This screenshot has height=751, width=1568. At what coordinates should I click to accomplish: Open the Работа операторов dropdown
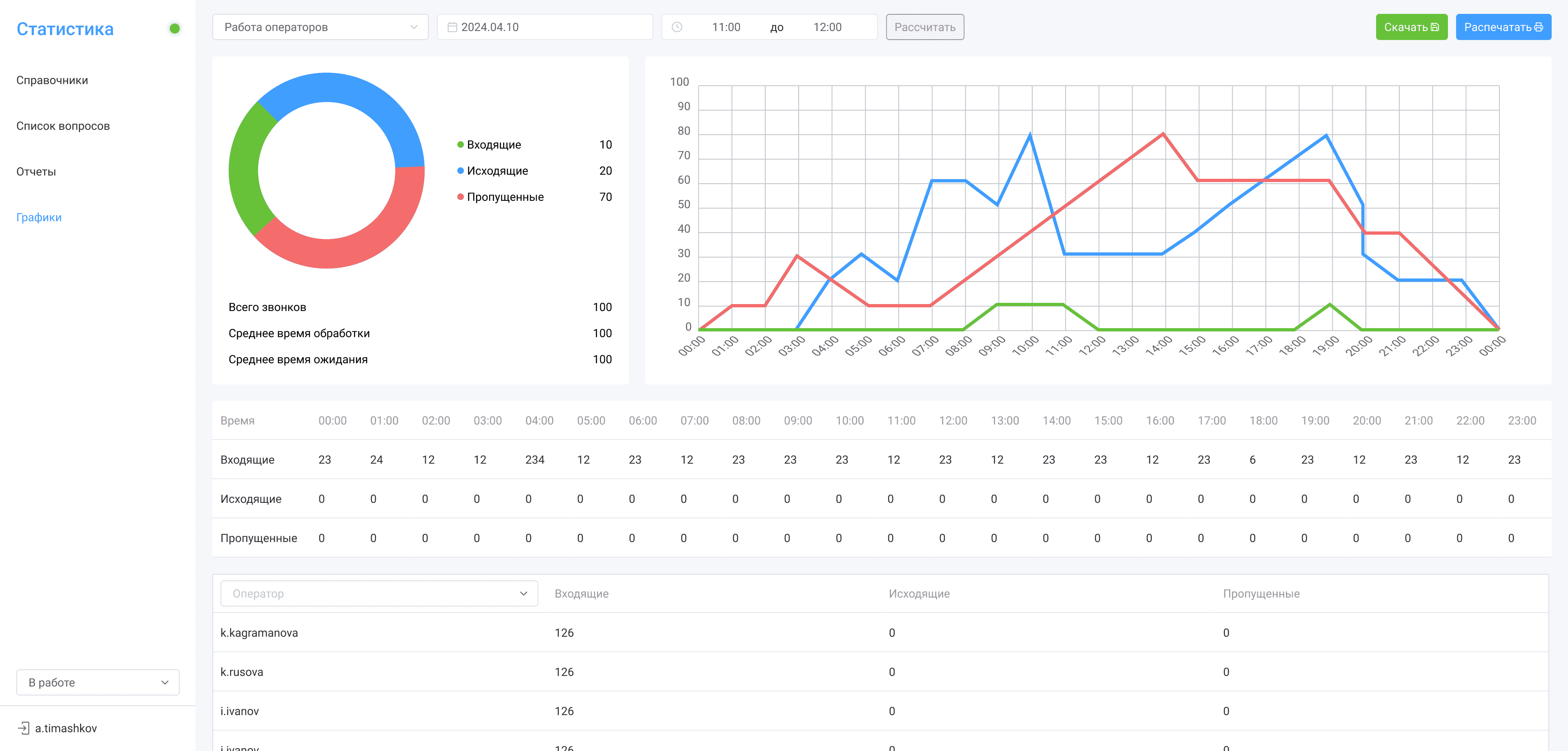(320, 27)
